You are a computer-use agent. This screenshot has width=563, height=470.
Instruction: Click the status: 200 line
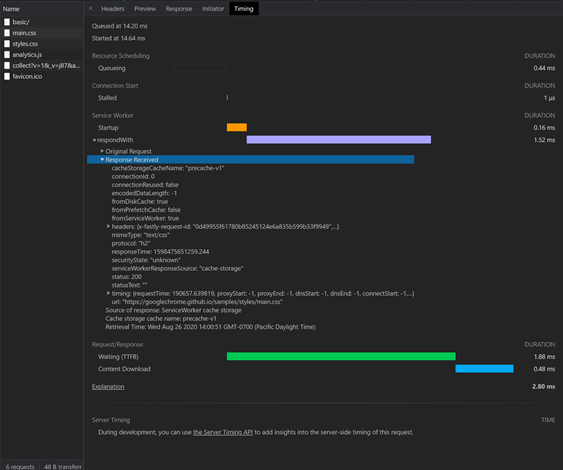[127, 276]
